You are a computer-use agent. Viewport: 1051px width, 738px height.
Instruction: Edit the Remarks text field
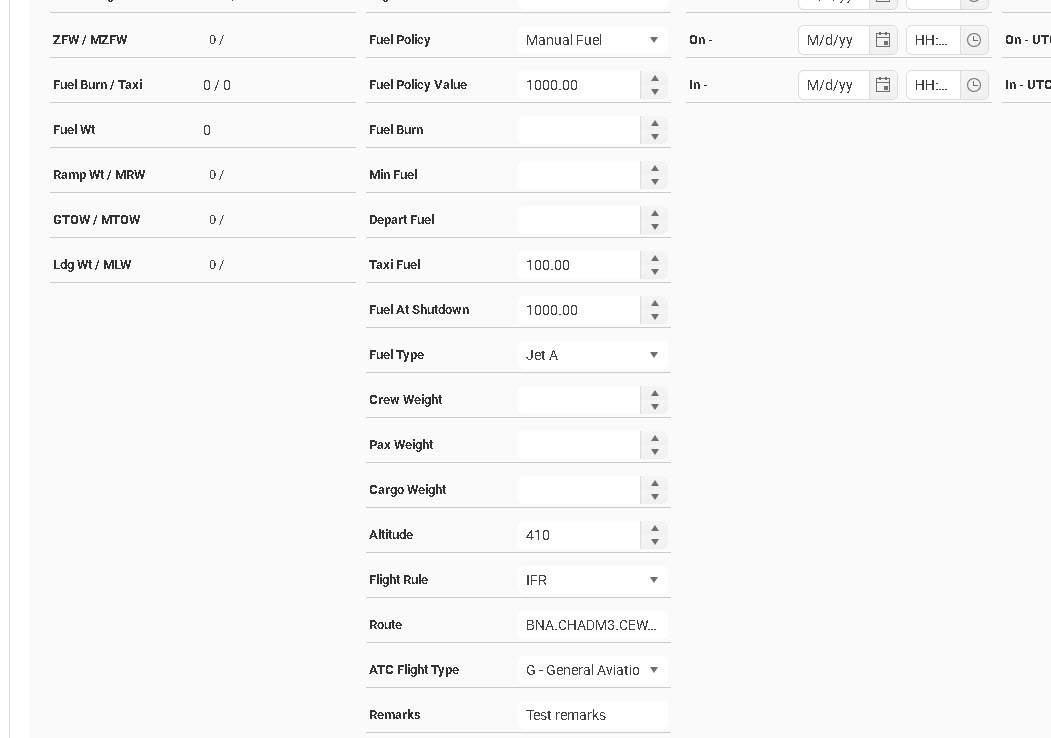592,715
